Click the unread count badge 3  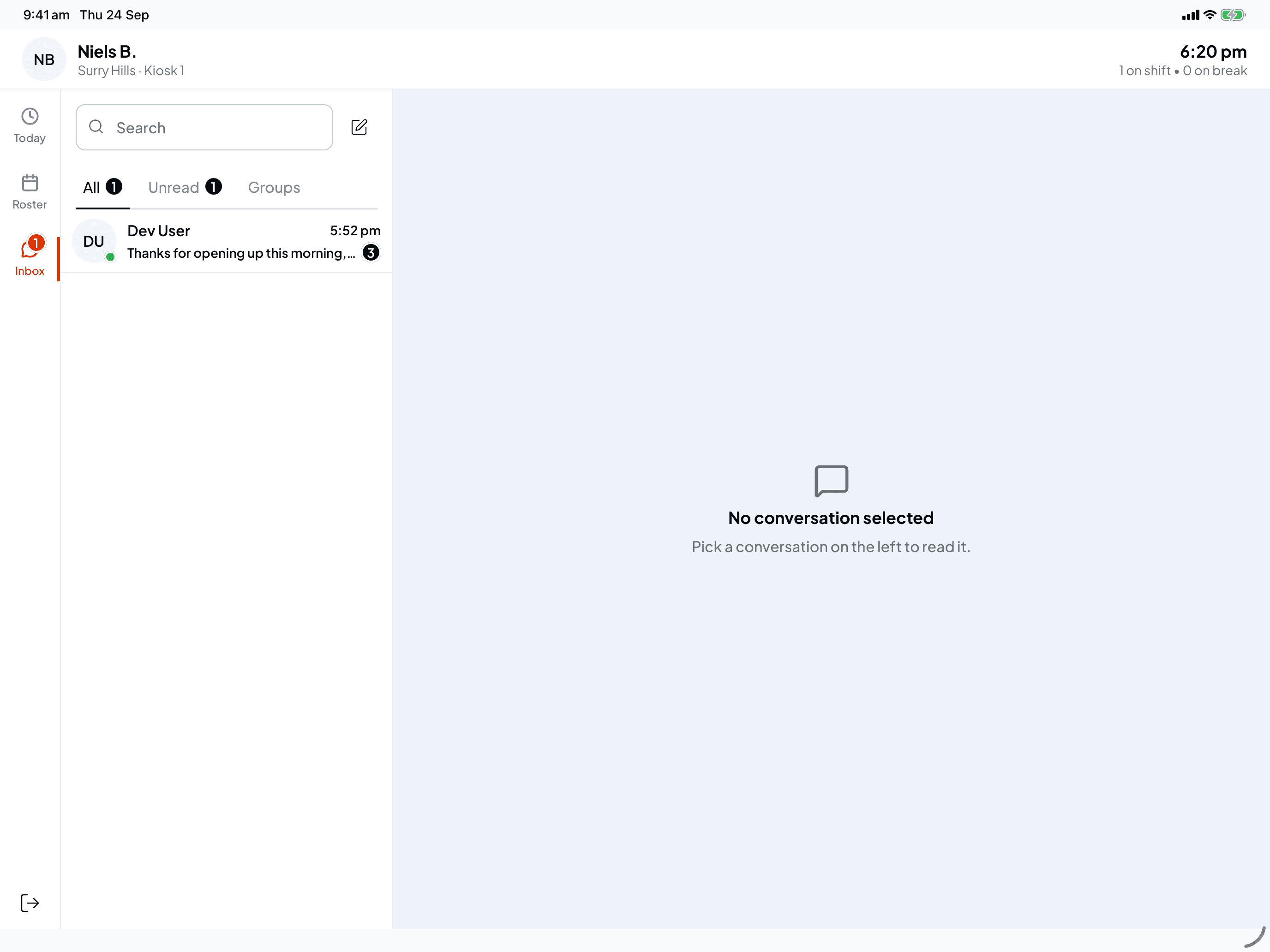click(x=371, y=252)
